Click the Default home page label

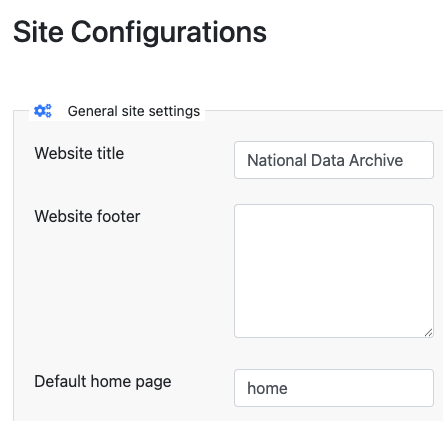(x=103, y=382)
